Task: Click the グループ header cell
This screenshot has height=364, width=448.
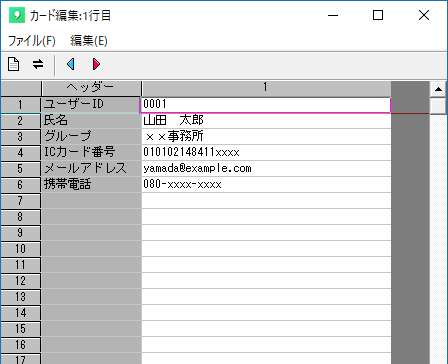Action: pos(91,137)
